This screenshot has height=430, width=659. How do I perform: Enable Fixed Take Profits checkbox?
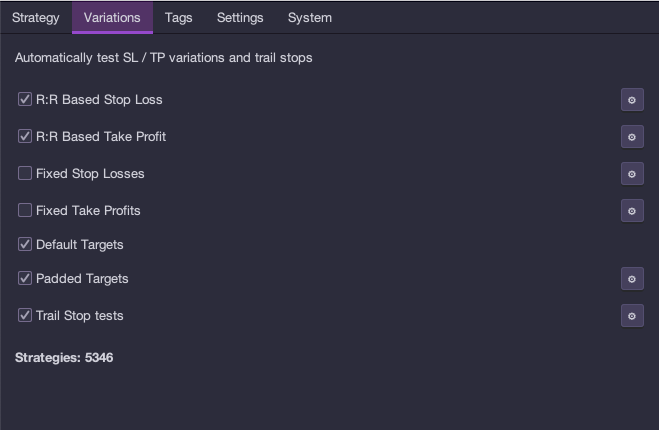tap(25, 210)
